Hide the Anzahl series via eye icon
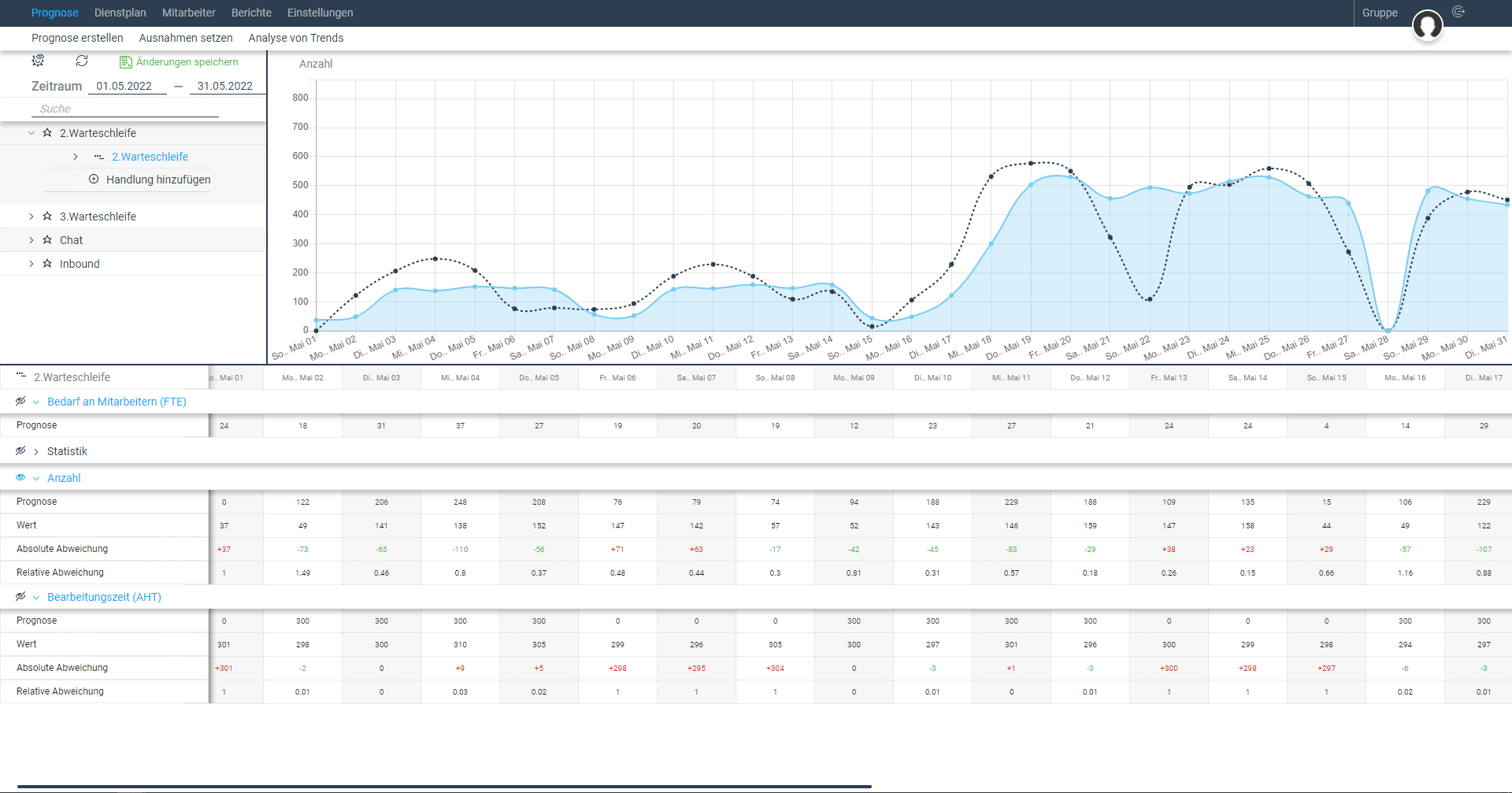This screenshot has height=793, width=1512. [x=20, y=478]
